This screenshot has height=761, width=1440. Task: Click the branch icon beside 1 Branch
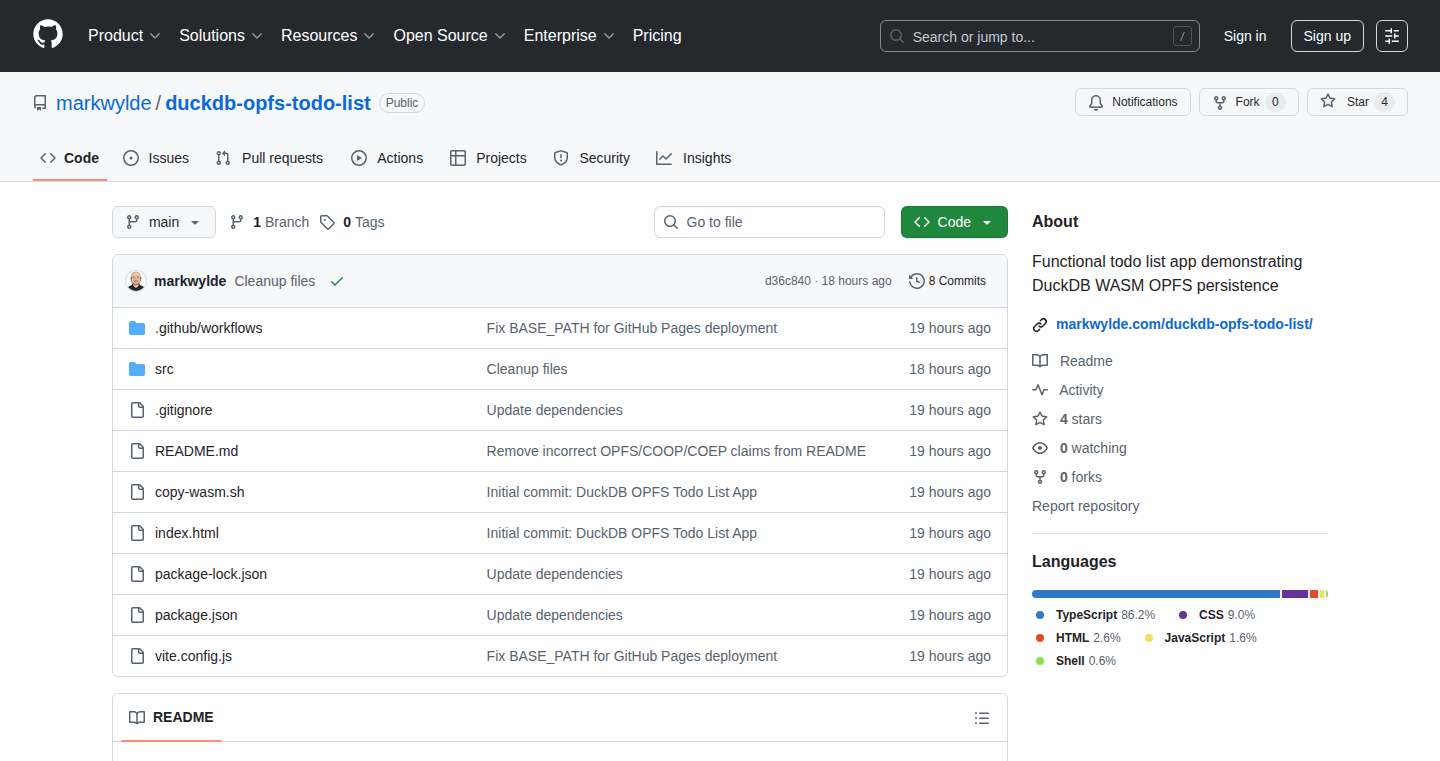coord(237,222)
